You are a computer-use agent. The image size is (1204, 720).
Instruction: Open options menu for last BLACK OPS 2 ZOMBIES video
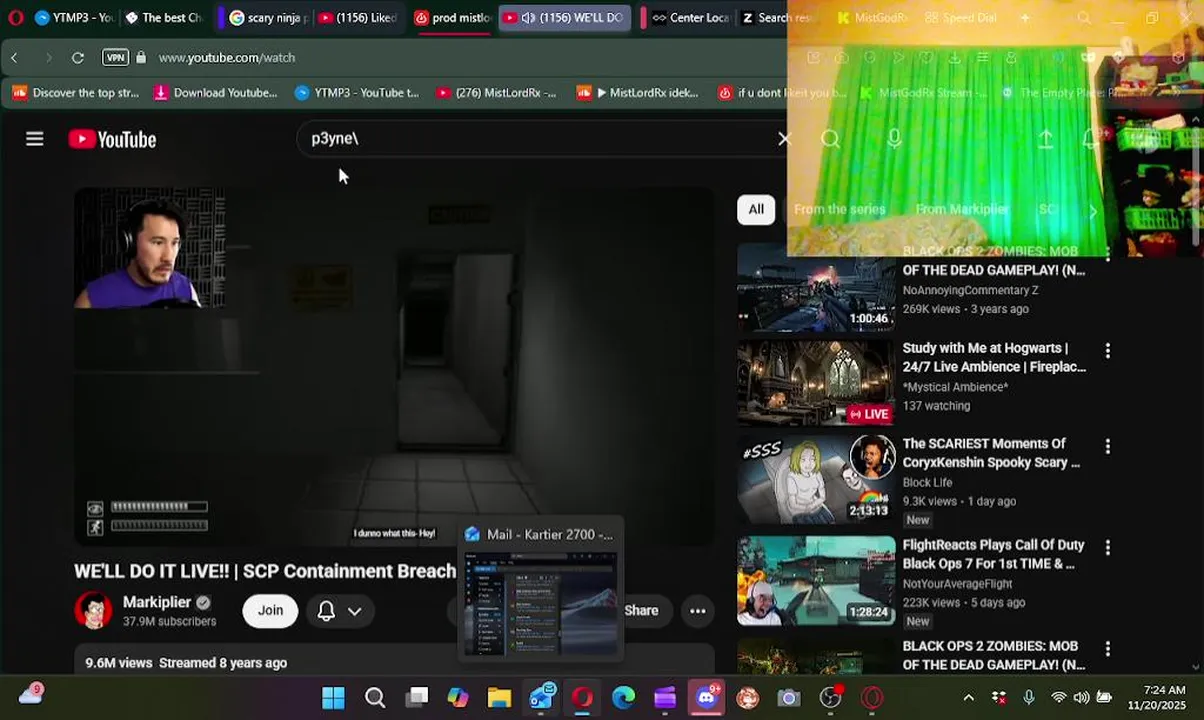coord(1107,649)
